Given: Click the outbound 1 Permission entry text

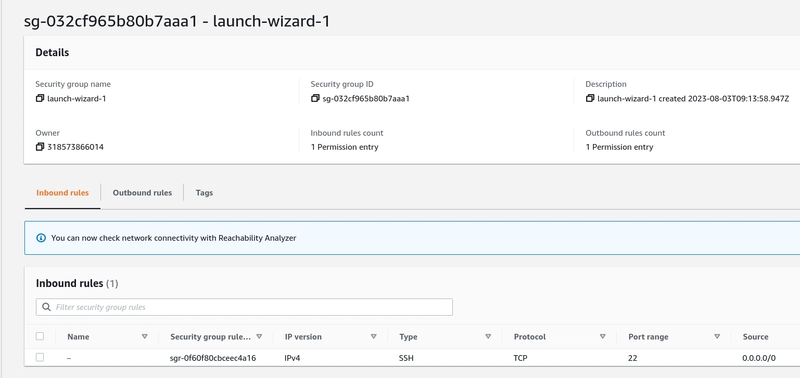Looking at the screenshot, I should (619, 147).
